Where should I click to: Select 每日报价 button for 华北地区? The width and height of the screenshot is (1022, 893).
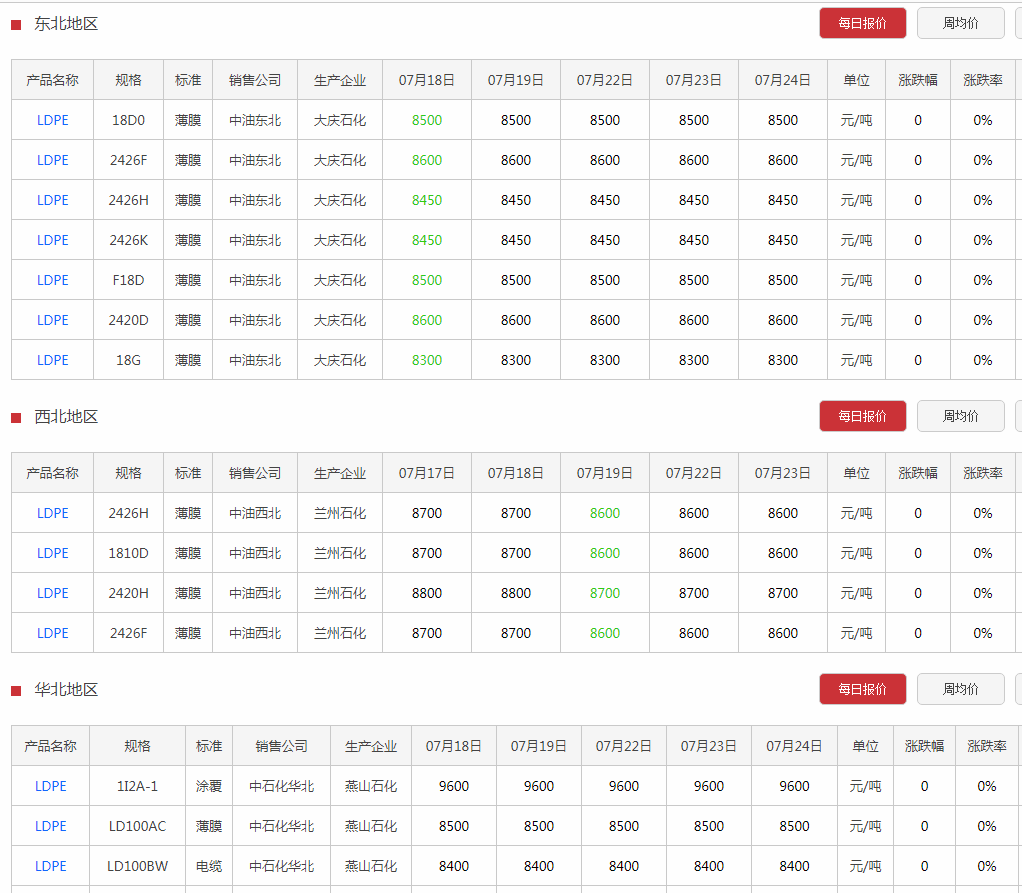[862, 690]
